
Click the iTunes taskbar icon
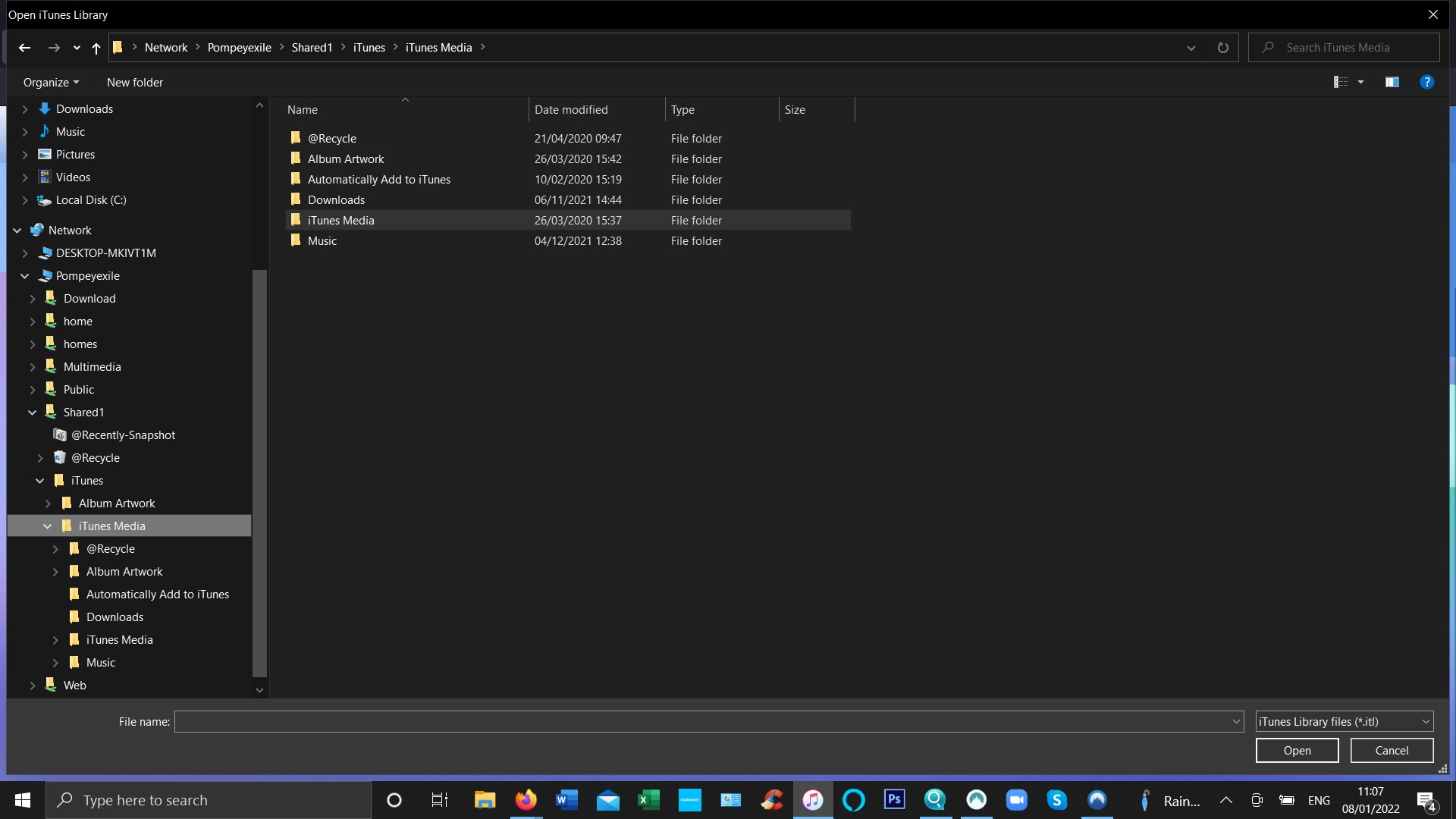pyautogui.click(x=812, y=799)
